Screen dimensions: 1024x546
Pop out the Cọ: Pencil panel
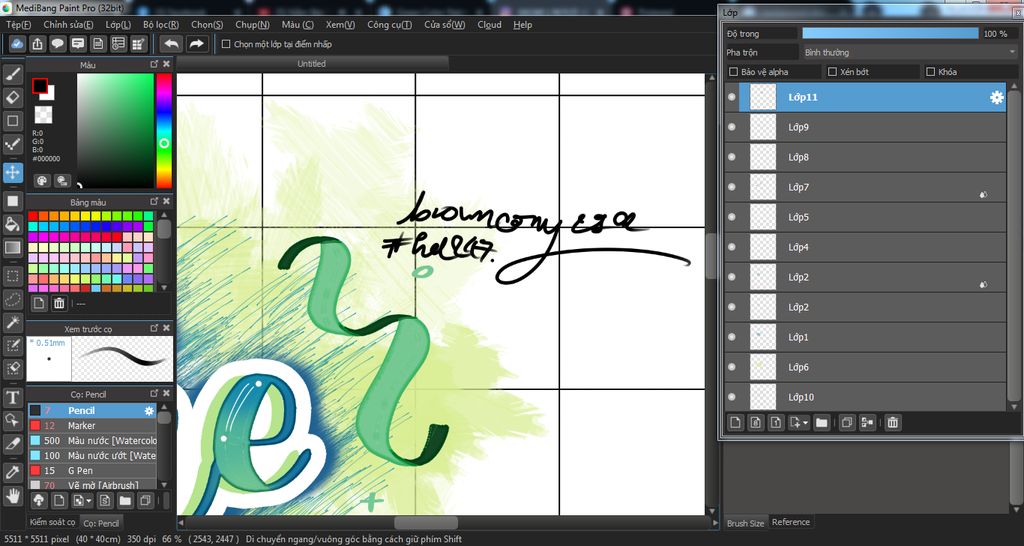click(x=154, y=394)
